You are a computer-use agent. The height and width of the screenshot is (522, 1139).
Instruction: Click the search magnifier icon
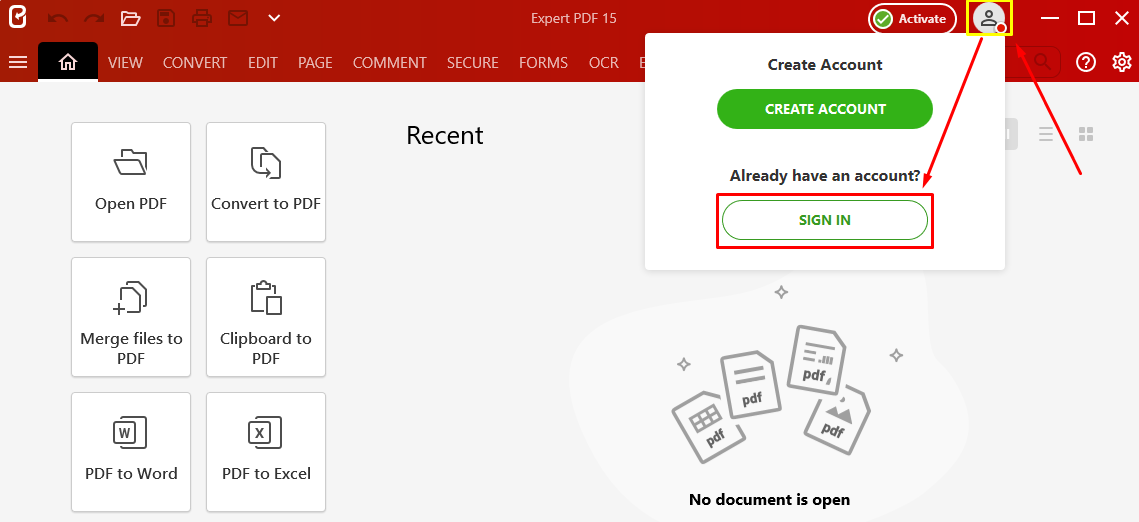click(1043, 62)
